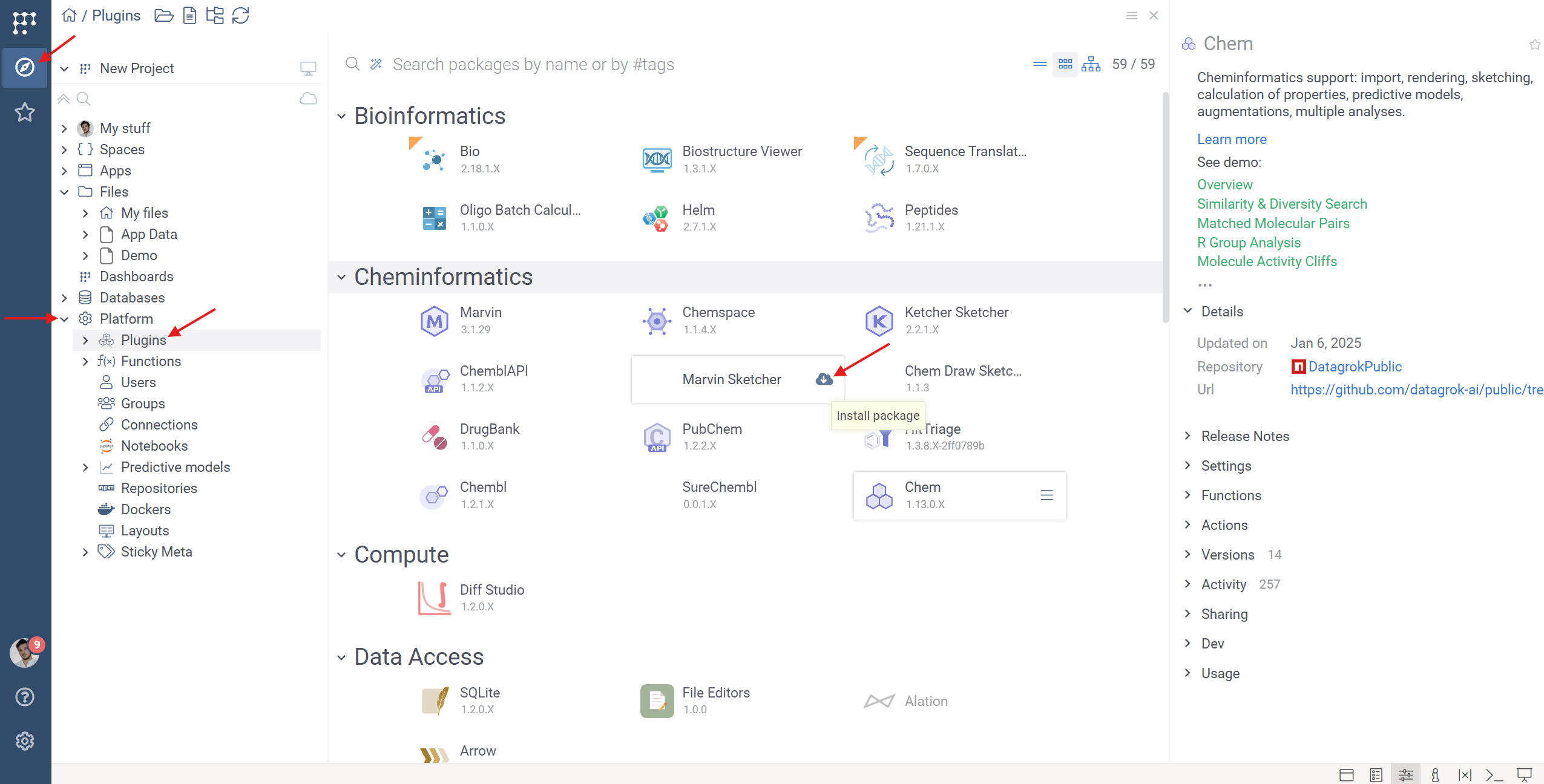Switch to compact list view mode
This screenshot has height=784, width=1544.
point(1040,64)
